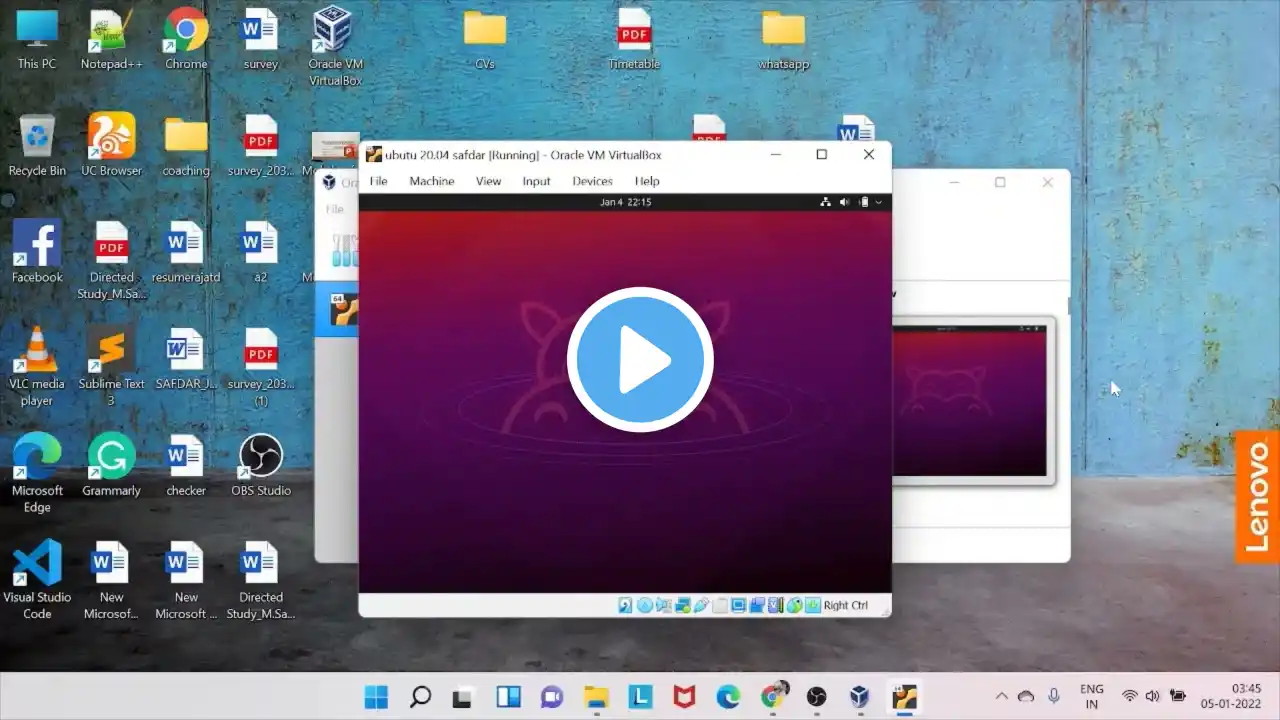Screen dimensions: 1280x720
Task: Open the Input menu
Action: [536, 181]
